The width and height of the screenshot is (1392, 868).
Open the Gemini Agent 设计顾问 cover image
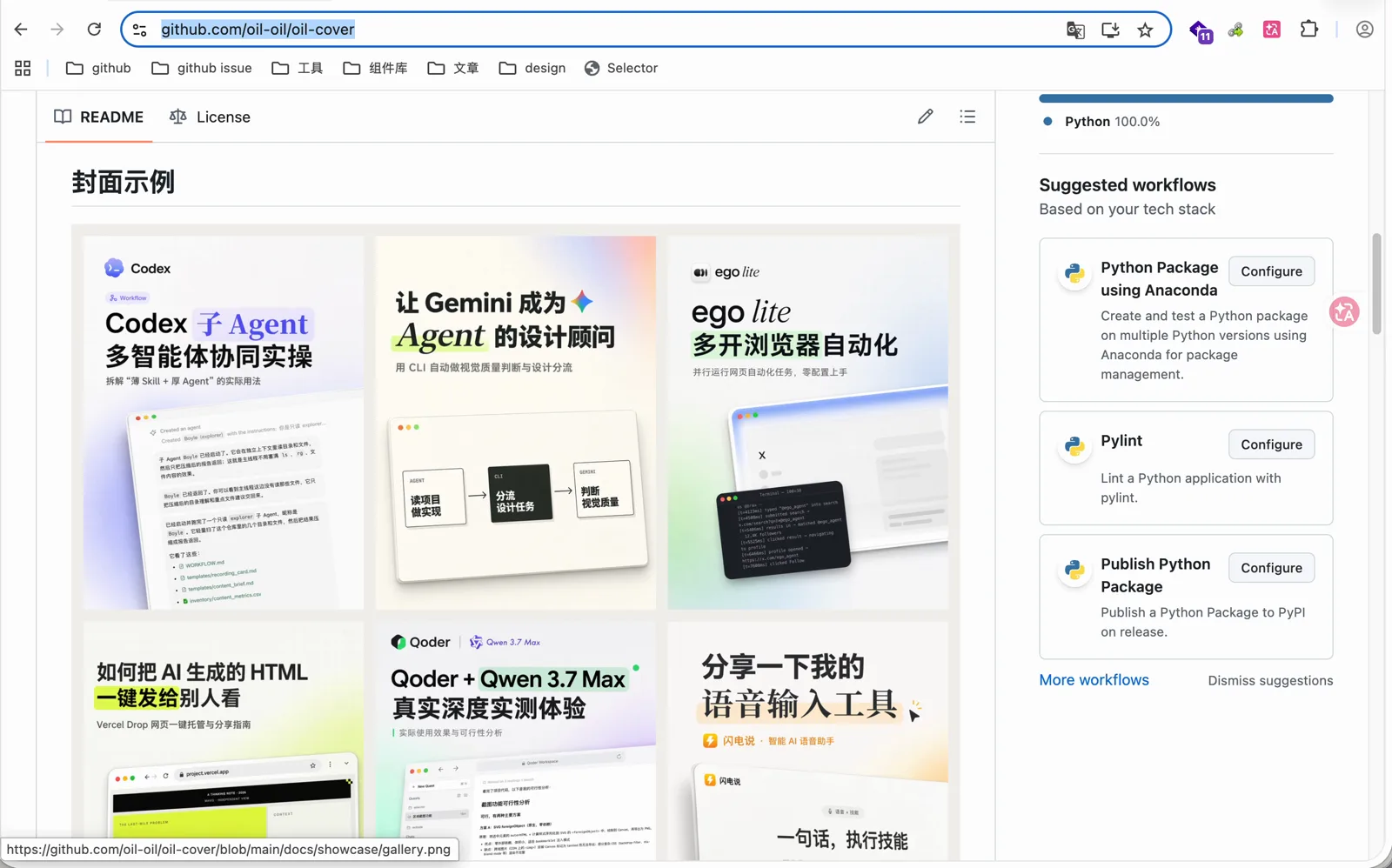[x=516, y=423]
